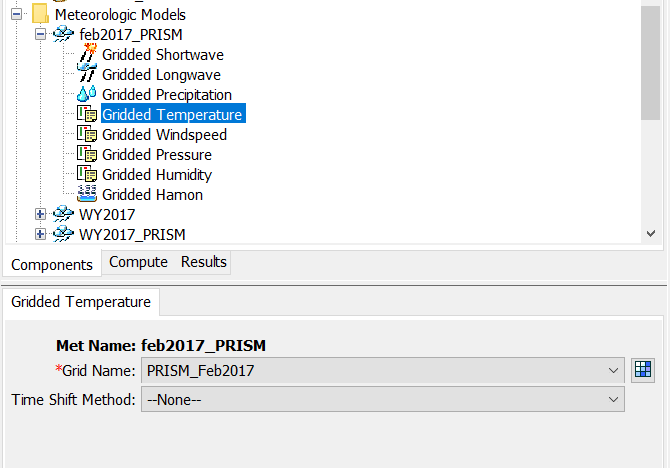Select the Components tab
Image resolution: width=670 pixels, height=468 pixels.
point(52,264)
